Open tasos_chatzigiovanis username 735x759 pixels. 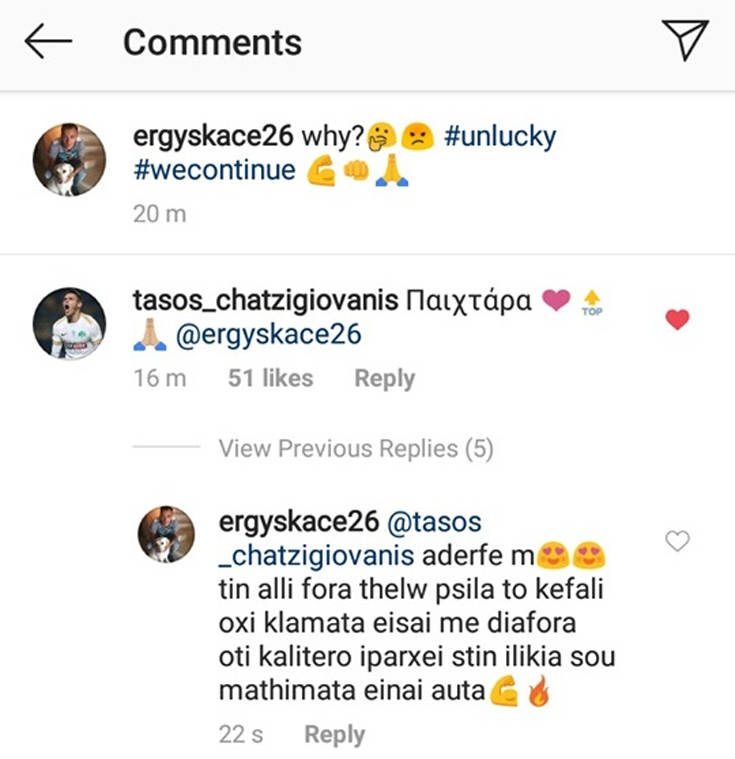click(x=265, y=301)
